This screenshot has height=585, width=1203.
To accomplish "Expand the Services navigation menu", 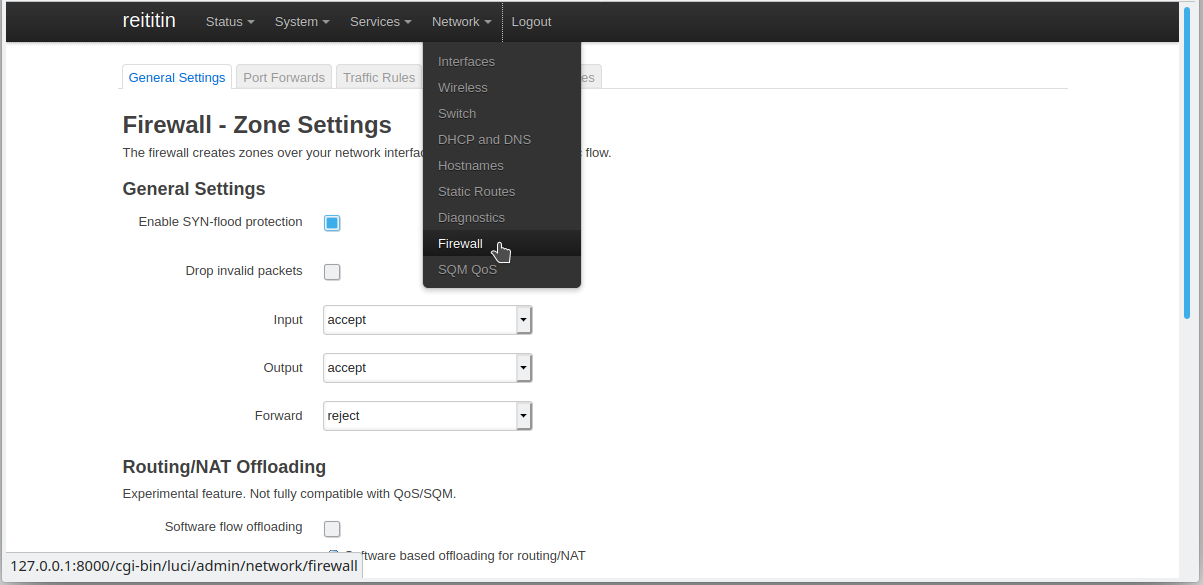I will pyautogui.click(x=380, y=22).
